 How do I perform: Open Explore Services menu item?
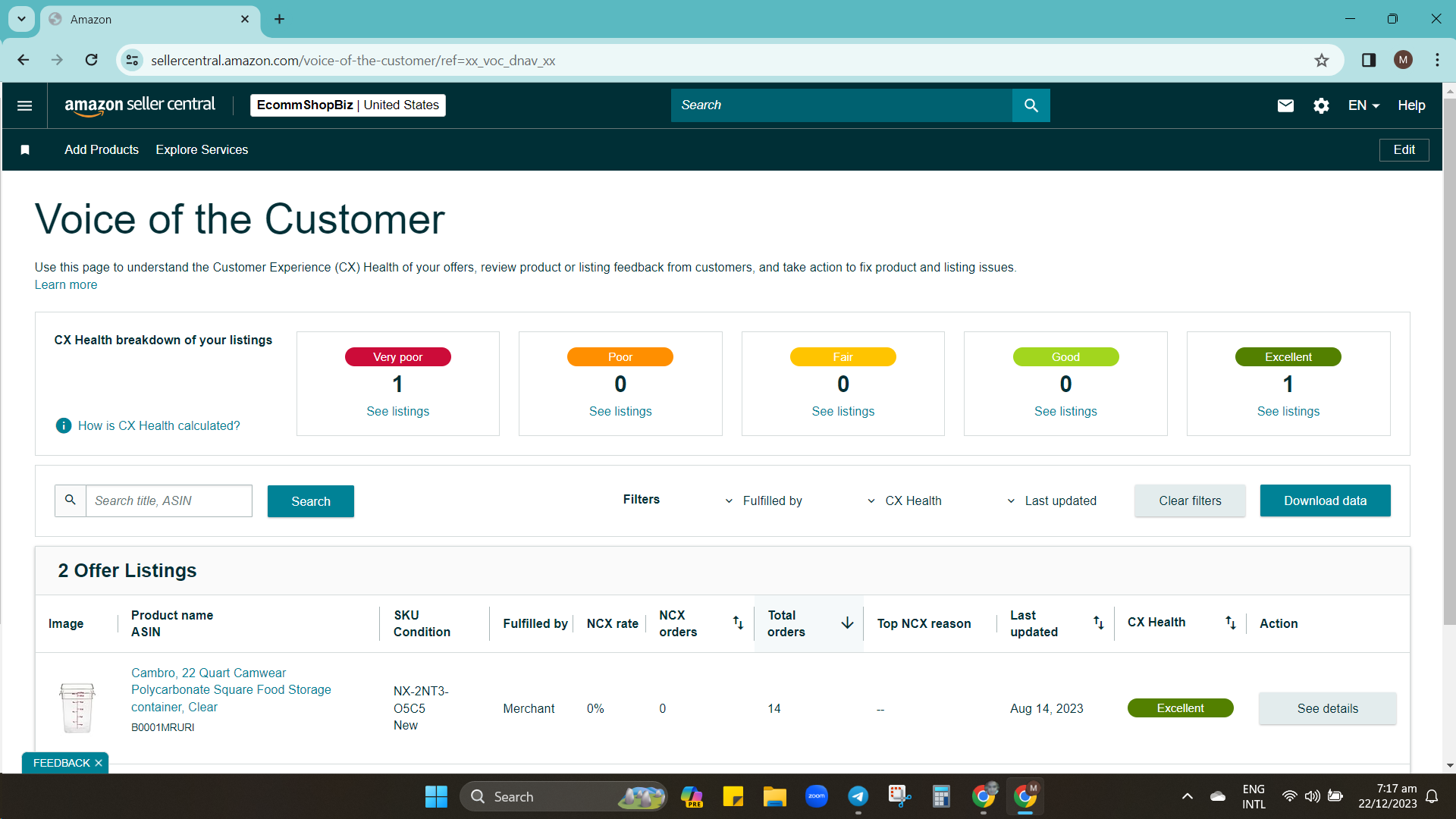(202, 150)
